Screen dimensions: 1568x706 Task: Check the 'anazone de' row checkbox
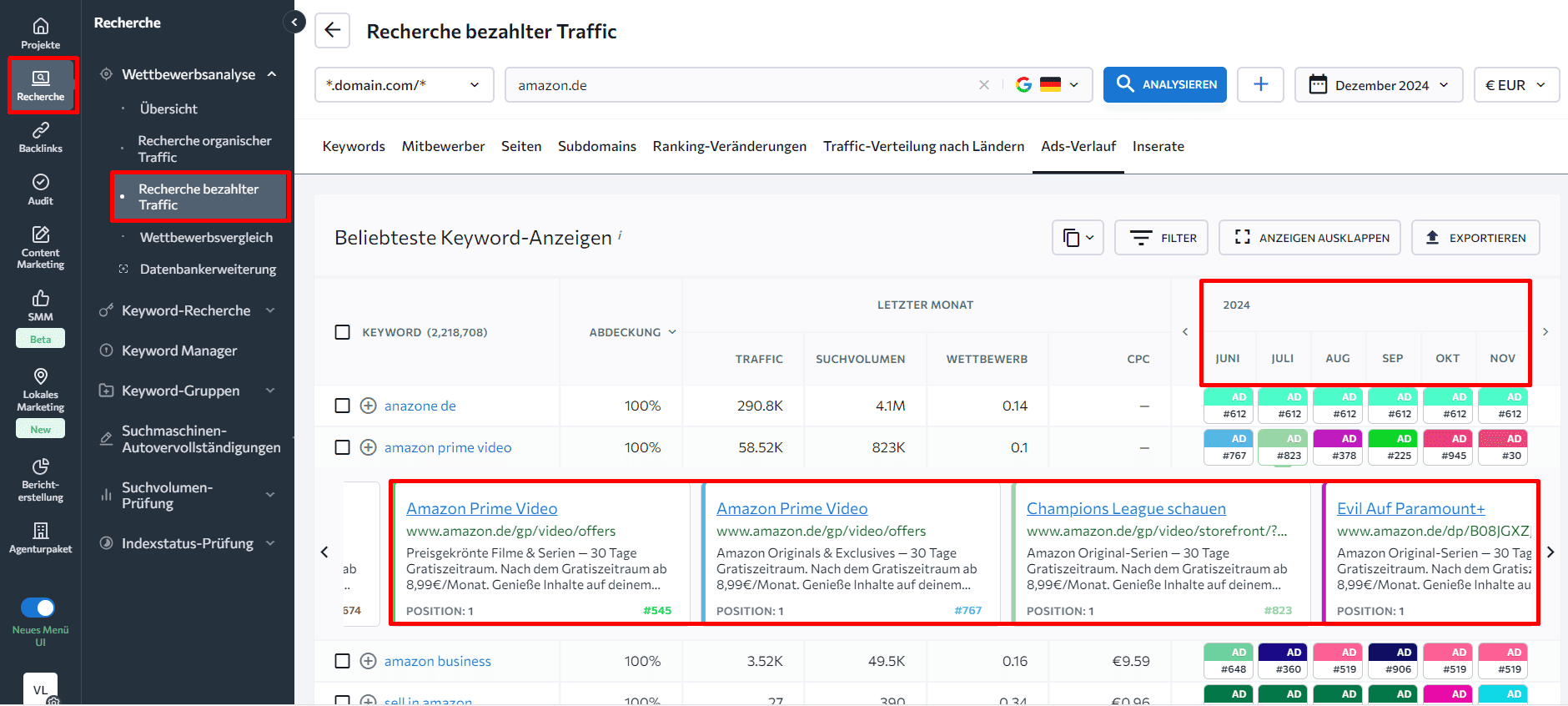tap(342, 406)
